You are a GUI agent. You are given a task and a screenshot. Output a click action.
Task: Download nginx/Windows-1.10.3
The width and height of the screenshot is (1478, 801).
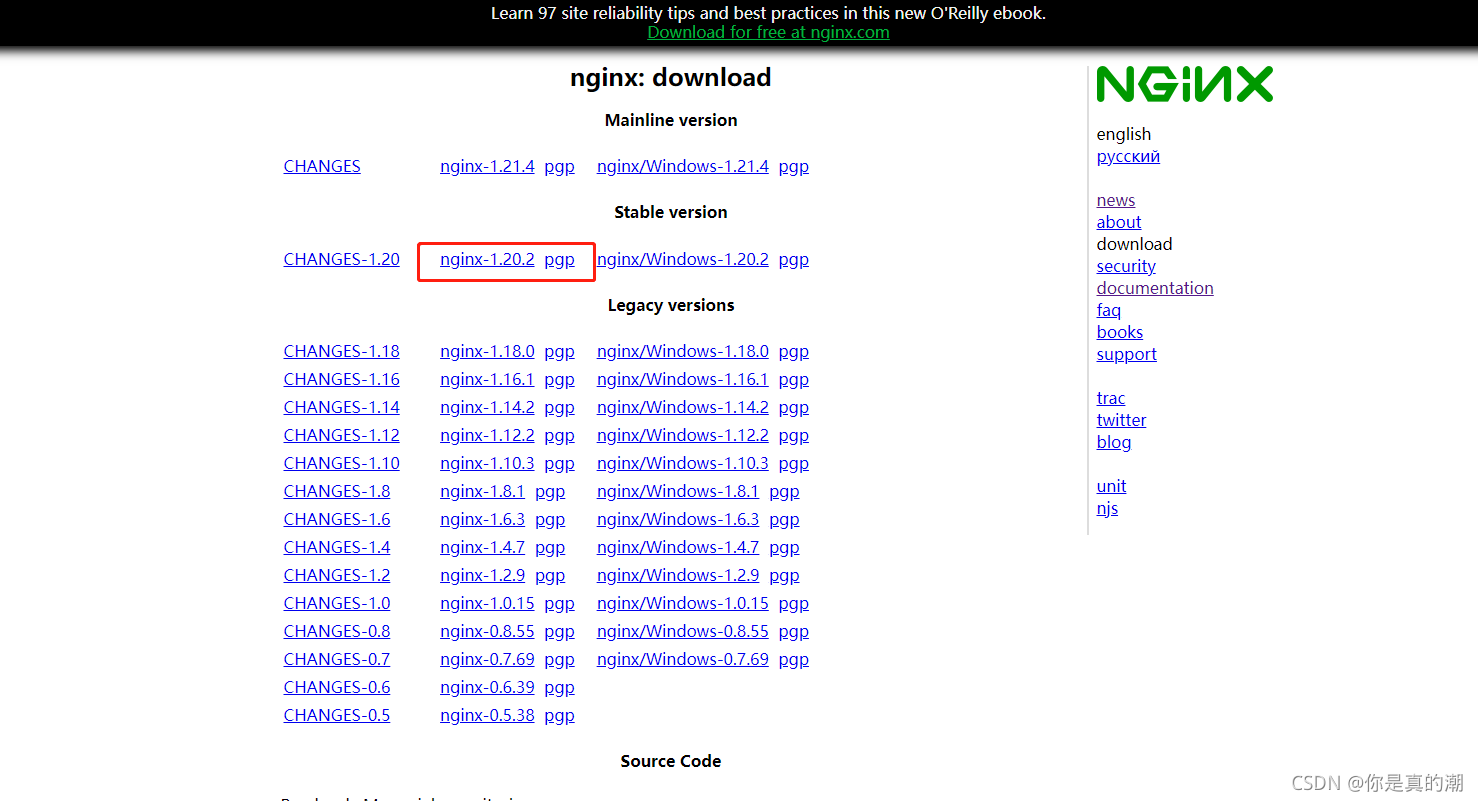683,463
